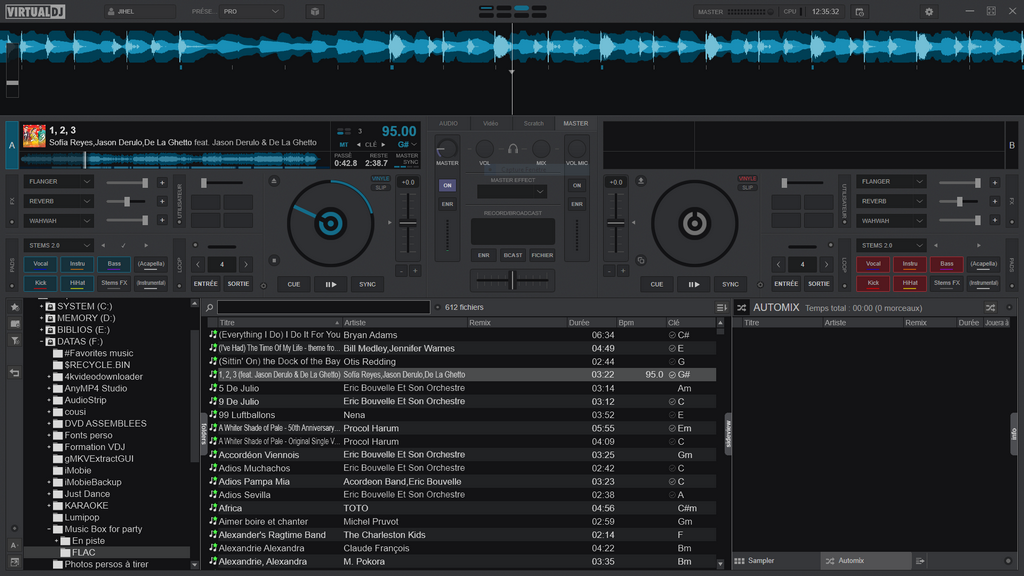Expand the KARAOKE folder

(49, 506)
